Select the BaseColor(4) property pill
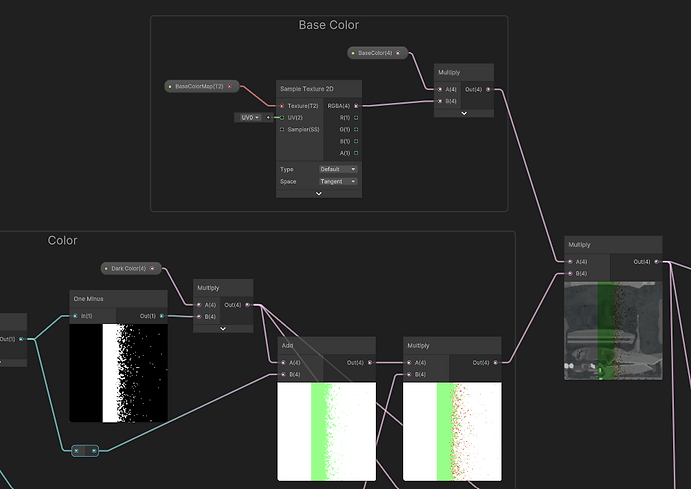 click(x=377, y=53)
